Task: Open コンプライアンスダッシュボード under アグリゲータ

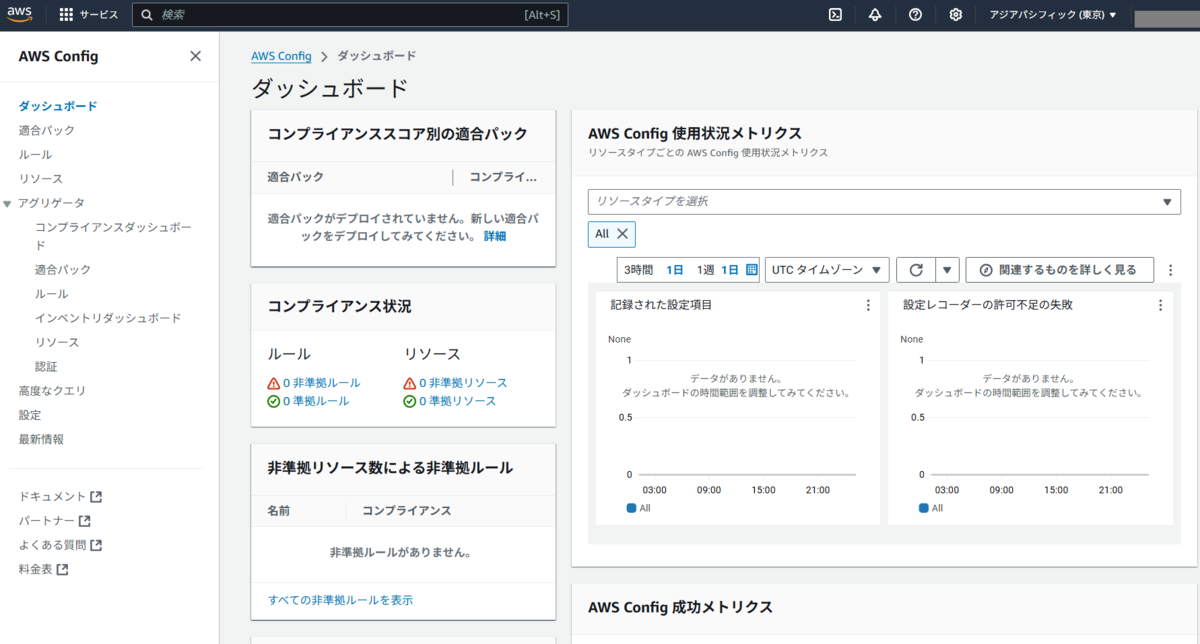Action: tap(113, 236)
